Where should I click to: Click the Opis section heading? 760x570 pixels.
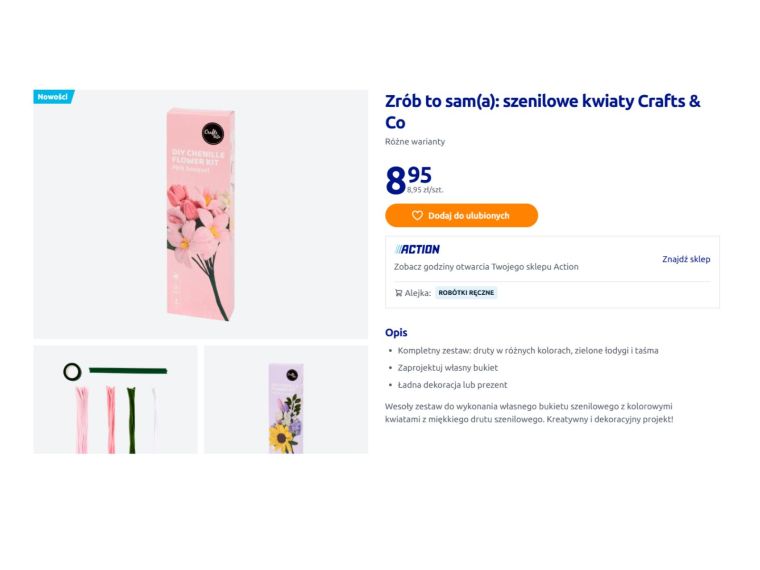point(396,333)
